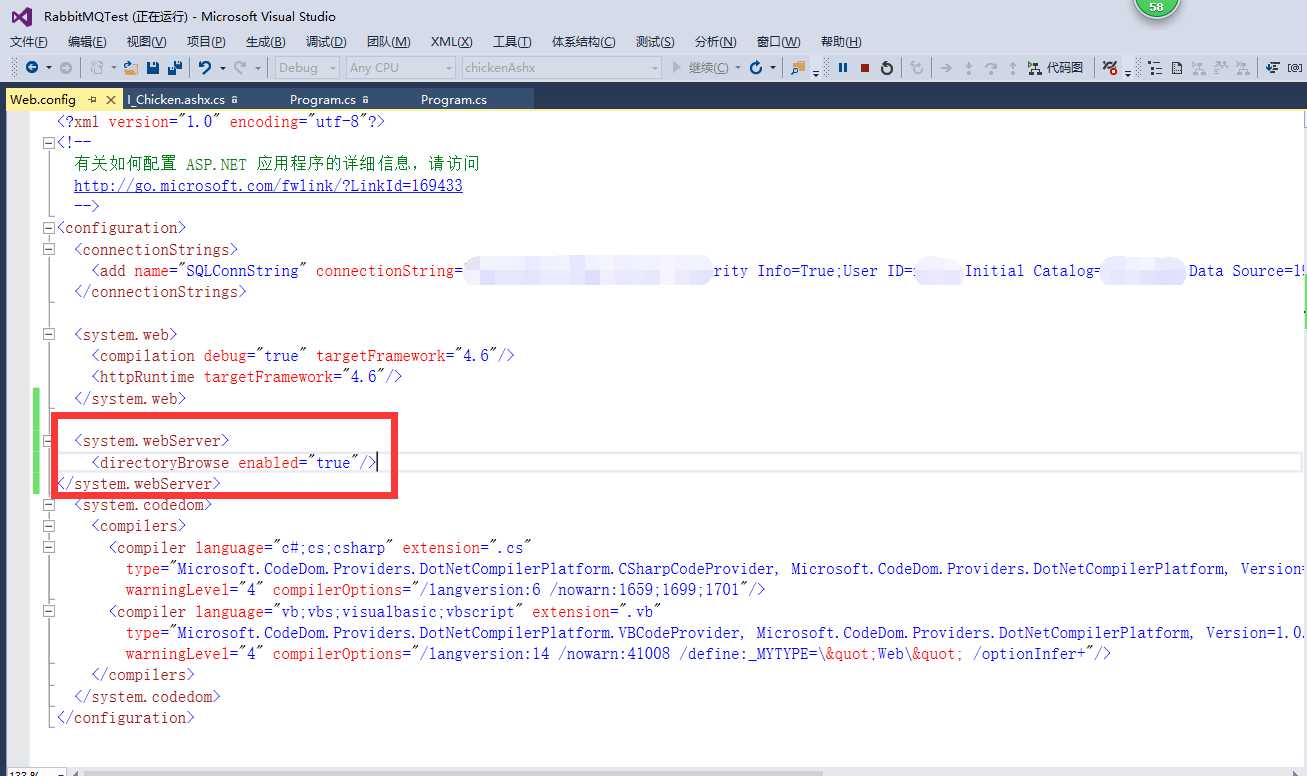This screenshot has height=776, width=1307.
Task: Open the 帮助(H) menu
Action: [x=841, y=42]
